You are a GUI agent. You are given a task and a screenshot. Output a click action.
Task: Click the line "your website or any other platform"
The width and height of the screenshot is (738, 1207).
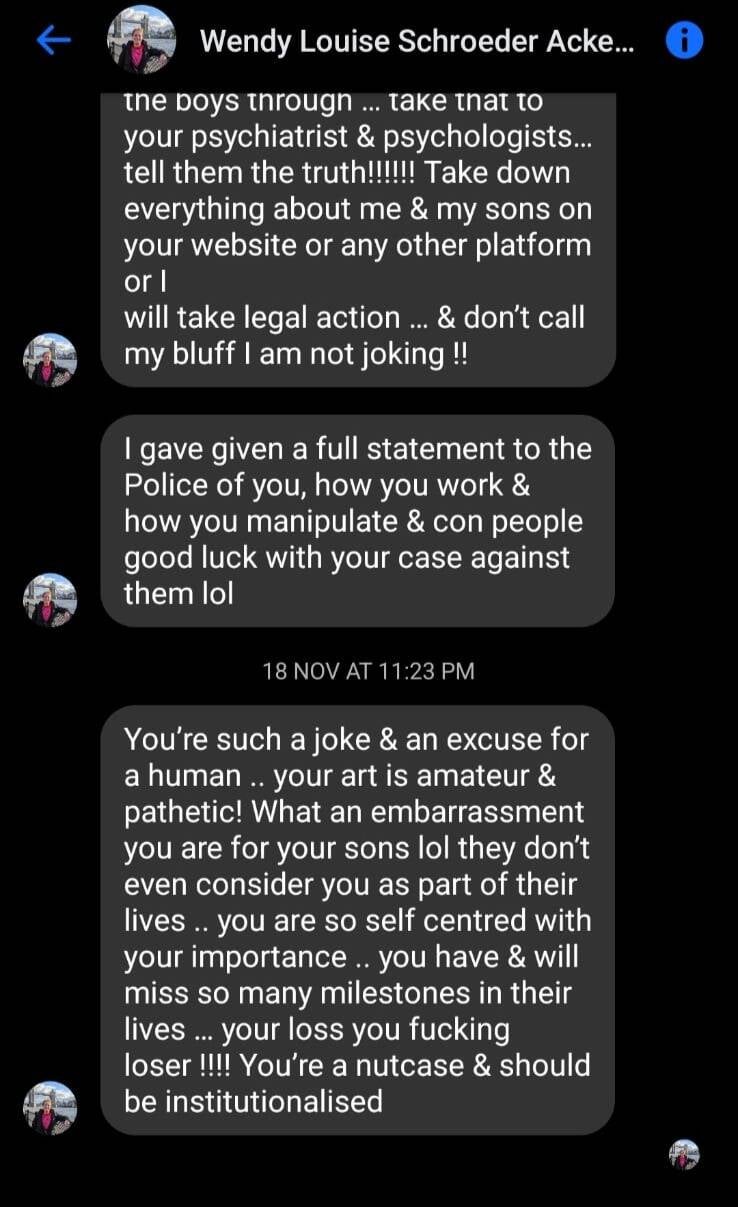click(357, 245)
